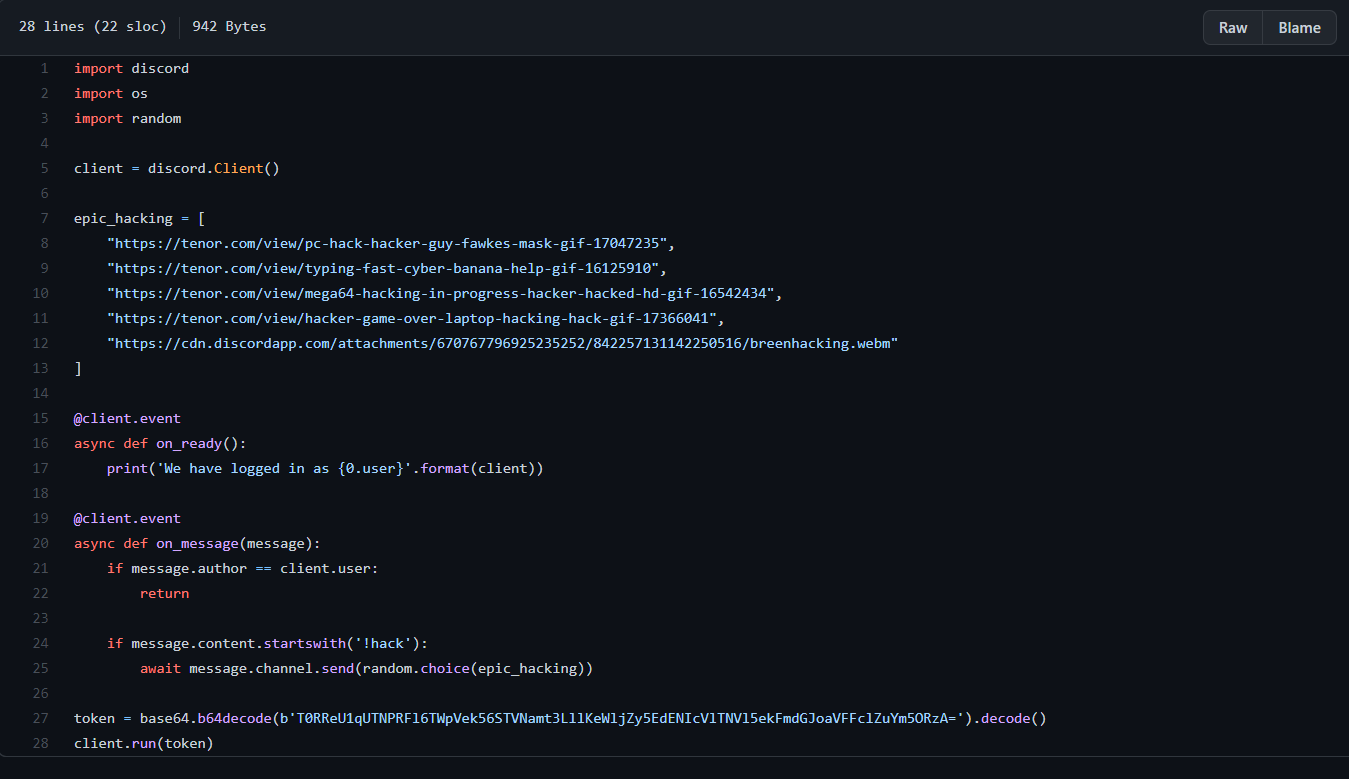Click the '942 Bytes' file size
1349x779 pixels.
pos(229,27)
